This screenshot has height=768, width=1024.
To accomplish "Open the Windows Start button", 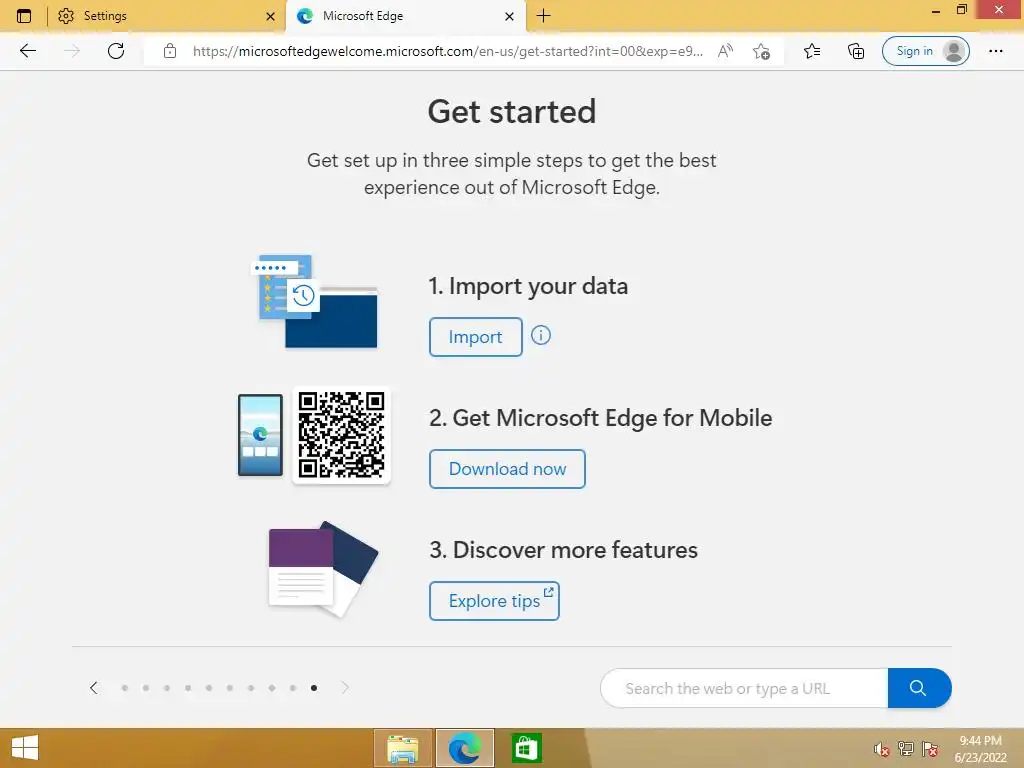I will (x=25, y=748).
